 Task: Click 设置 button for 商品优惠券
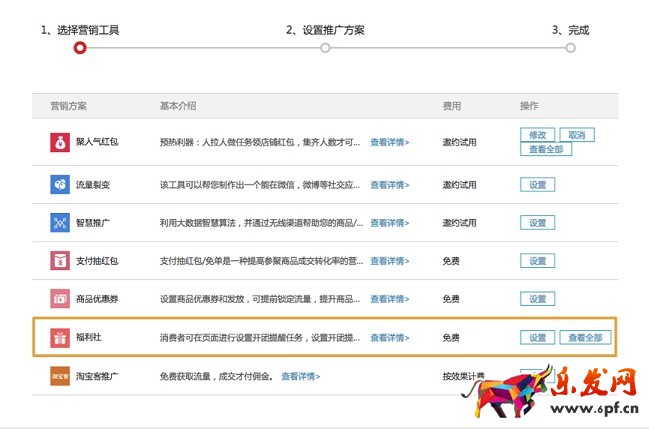click(537, 299)
